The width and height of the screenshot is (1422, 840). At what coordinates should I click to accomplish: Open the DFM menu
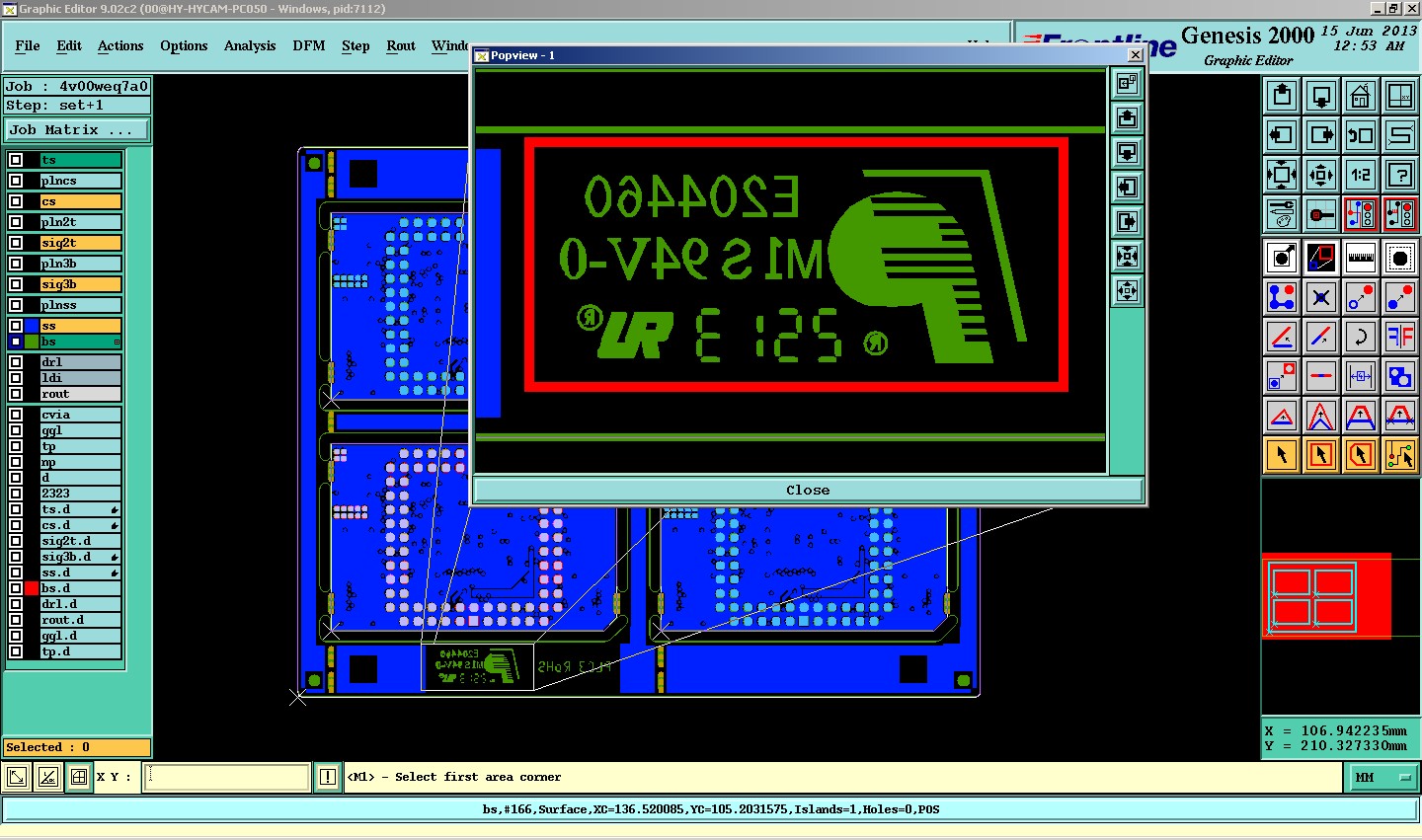click(309, 45)
